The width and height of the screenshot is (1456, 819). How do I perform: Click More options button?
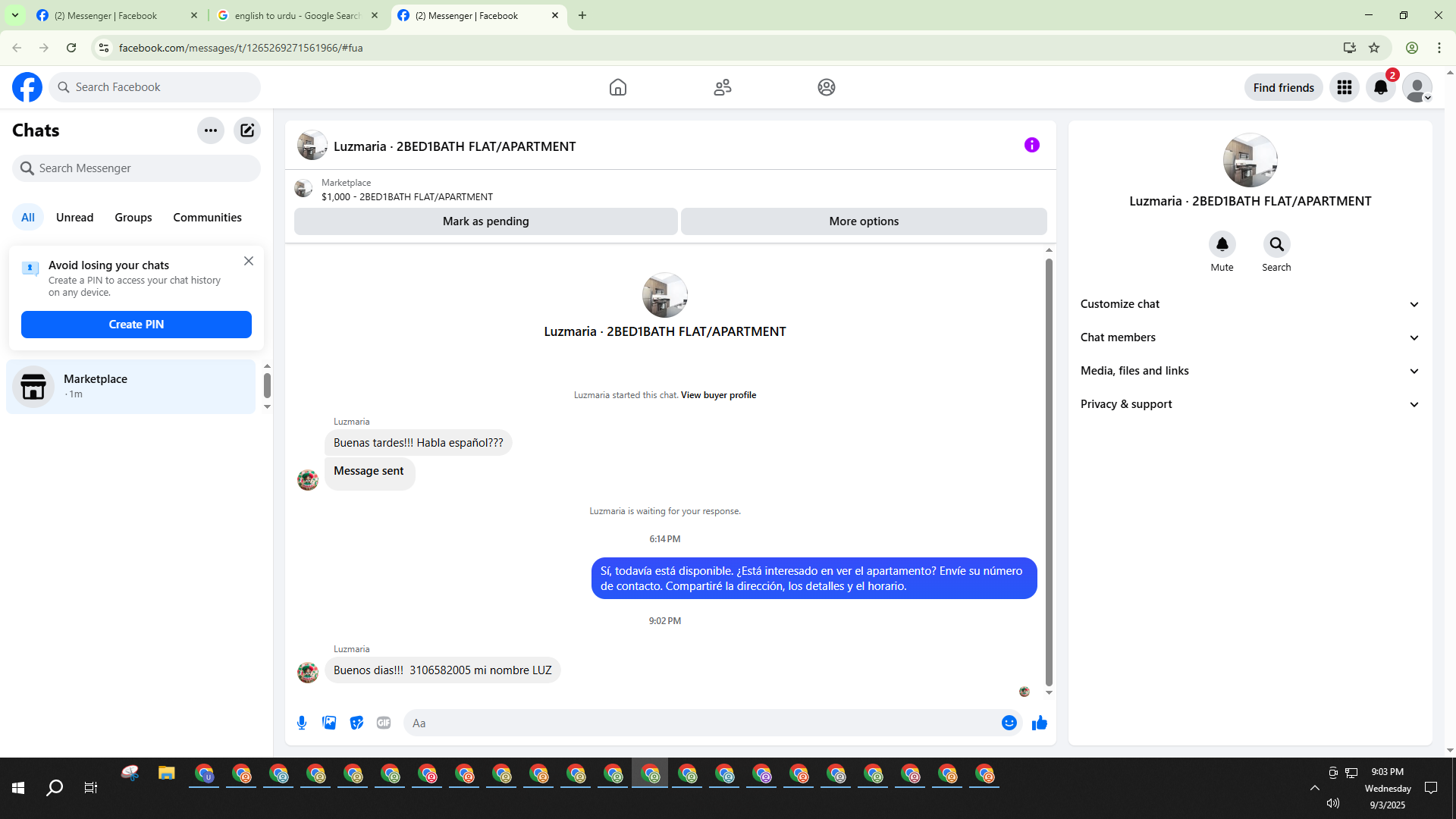click(864, 221)
